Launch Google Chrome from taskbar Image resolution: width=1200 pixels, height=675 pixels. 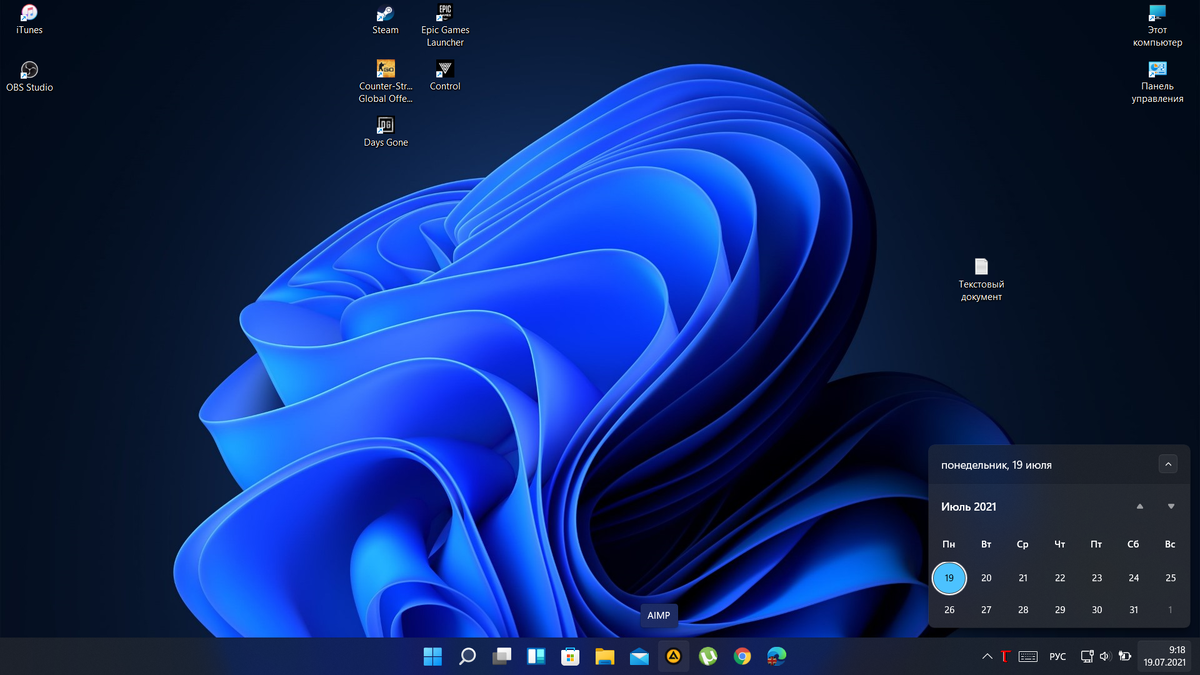(x=742, y=657)
